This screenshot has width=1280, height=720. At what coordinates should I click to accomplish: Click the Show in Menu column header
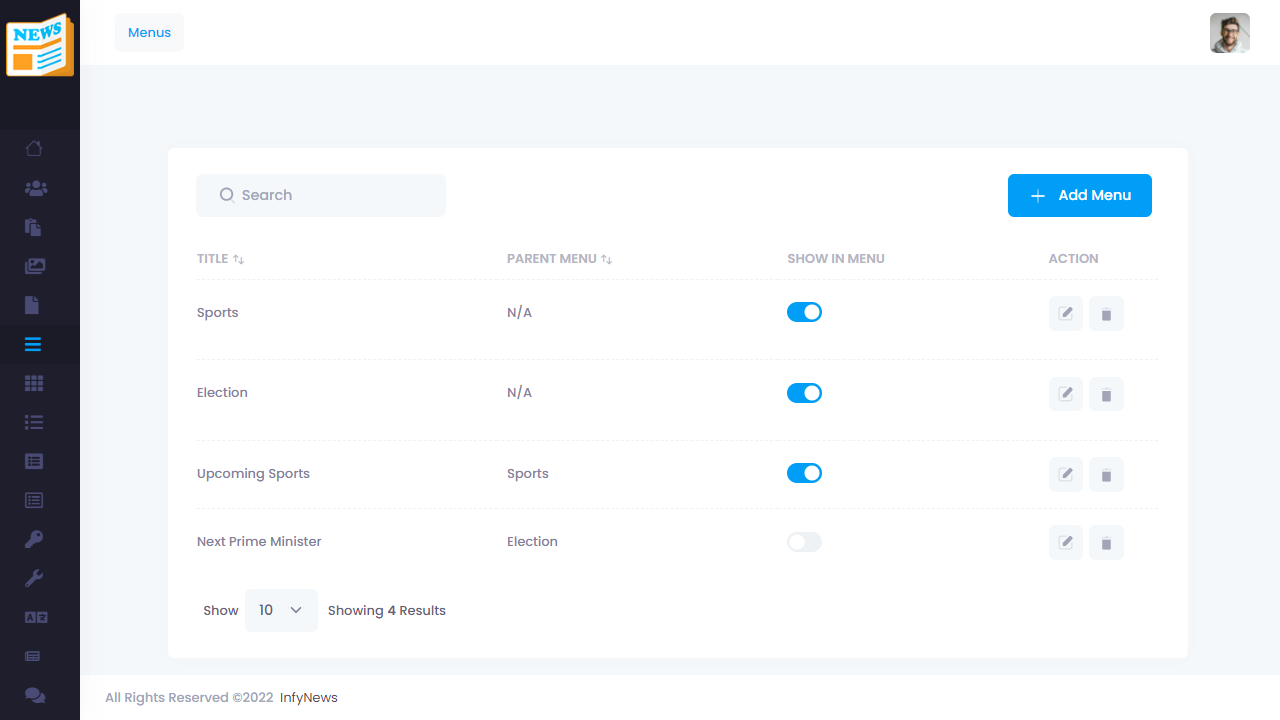(836, 258)
